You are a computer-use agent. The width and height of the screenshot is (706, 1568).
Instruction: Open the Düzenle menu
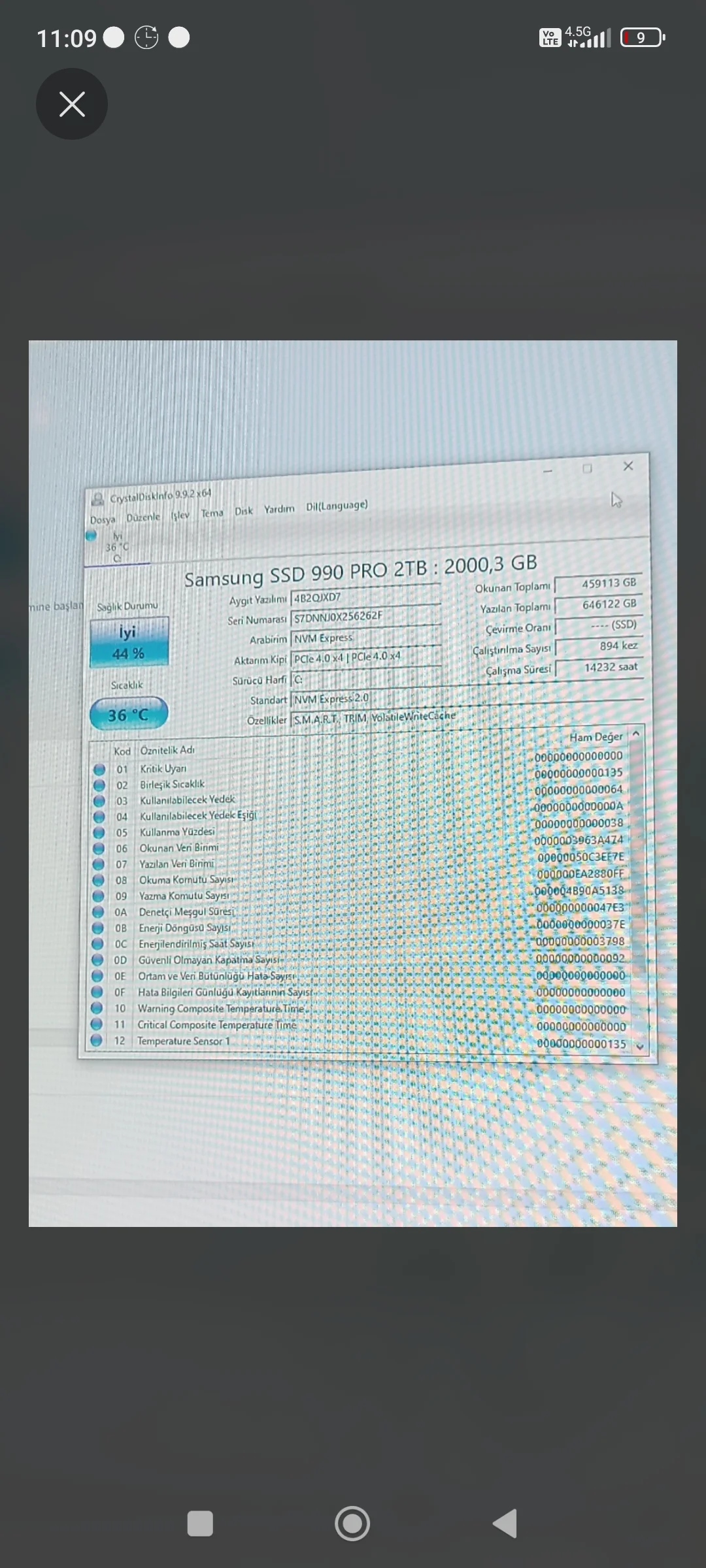(x=143, y=517)
